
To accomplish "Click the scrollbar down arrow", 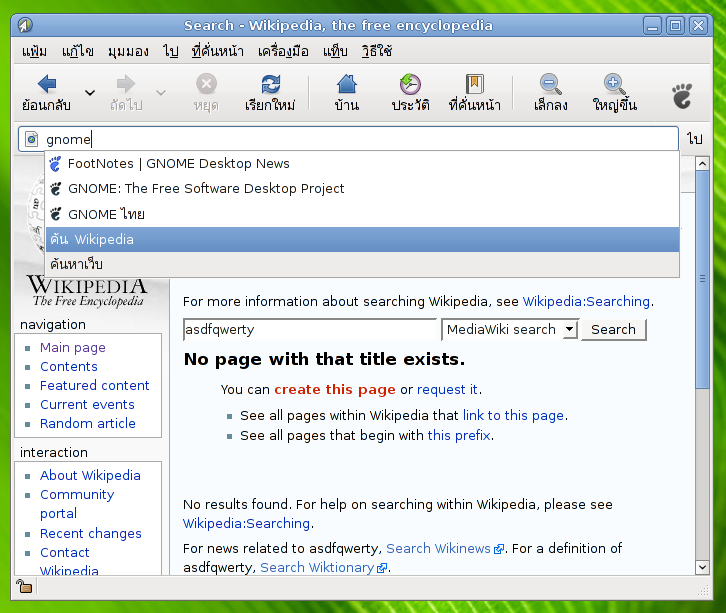I will [702, 568].
